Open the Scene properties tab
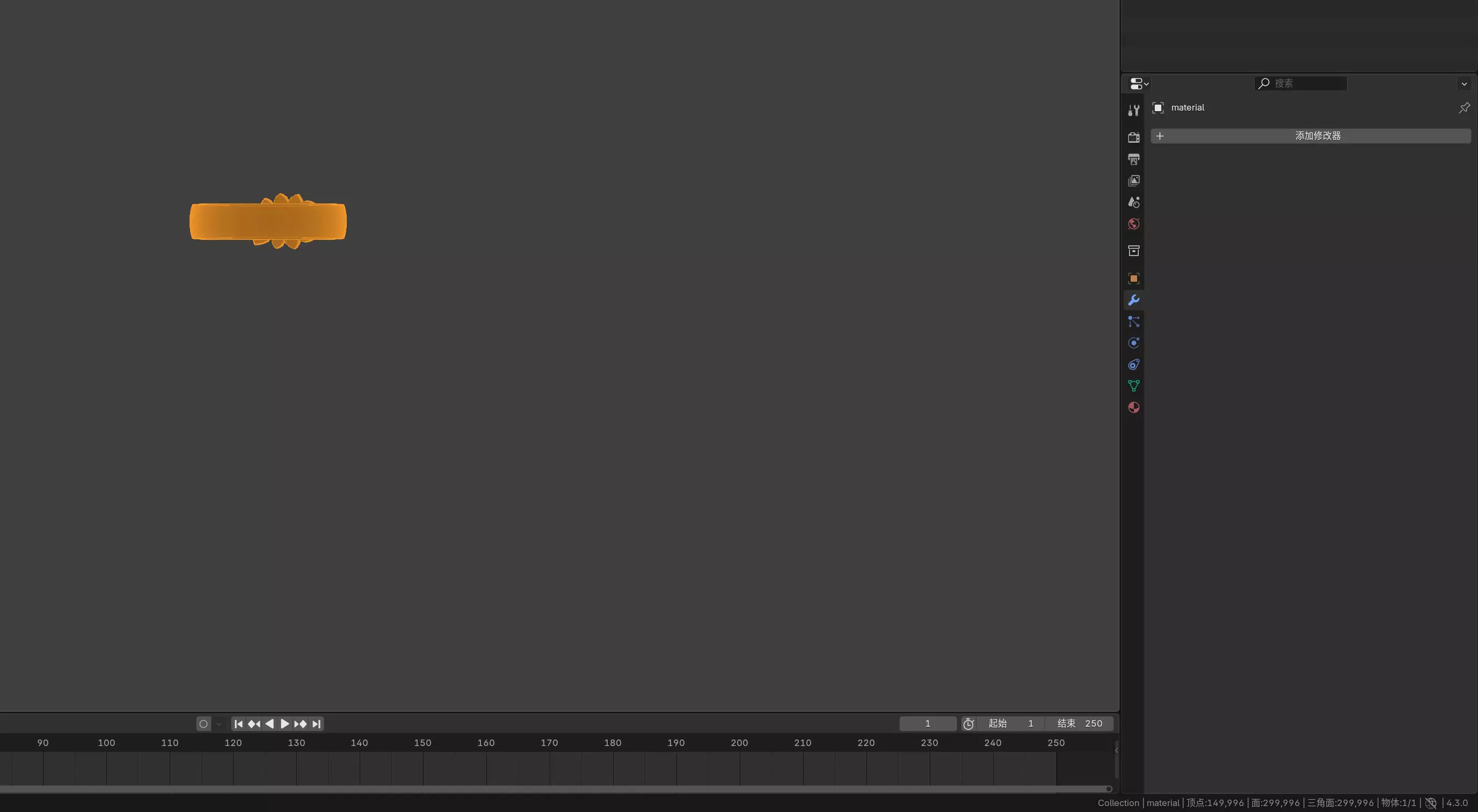 pos(1133,202)
